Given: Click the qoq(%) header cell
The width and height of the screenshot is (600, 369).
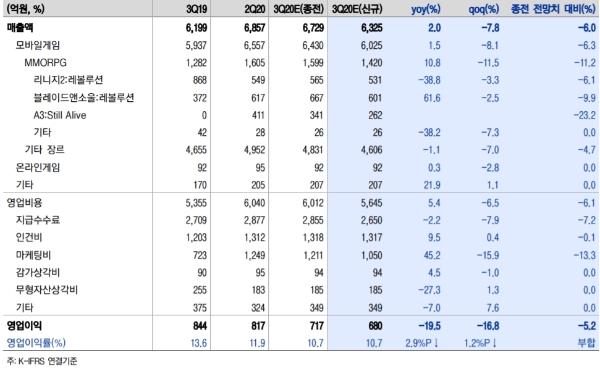Looking at the screenshot, I should click(484, 9).
